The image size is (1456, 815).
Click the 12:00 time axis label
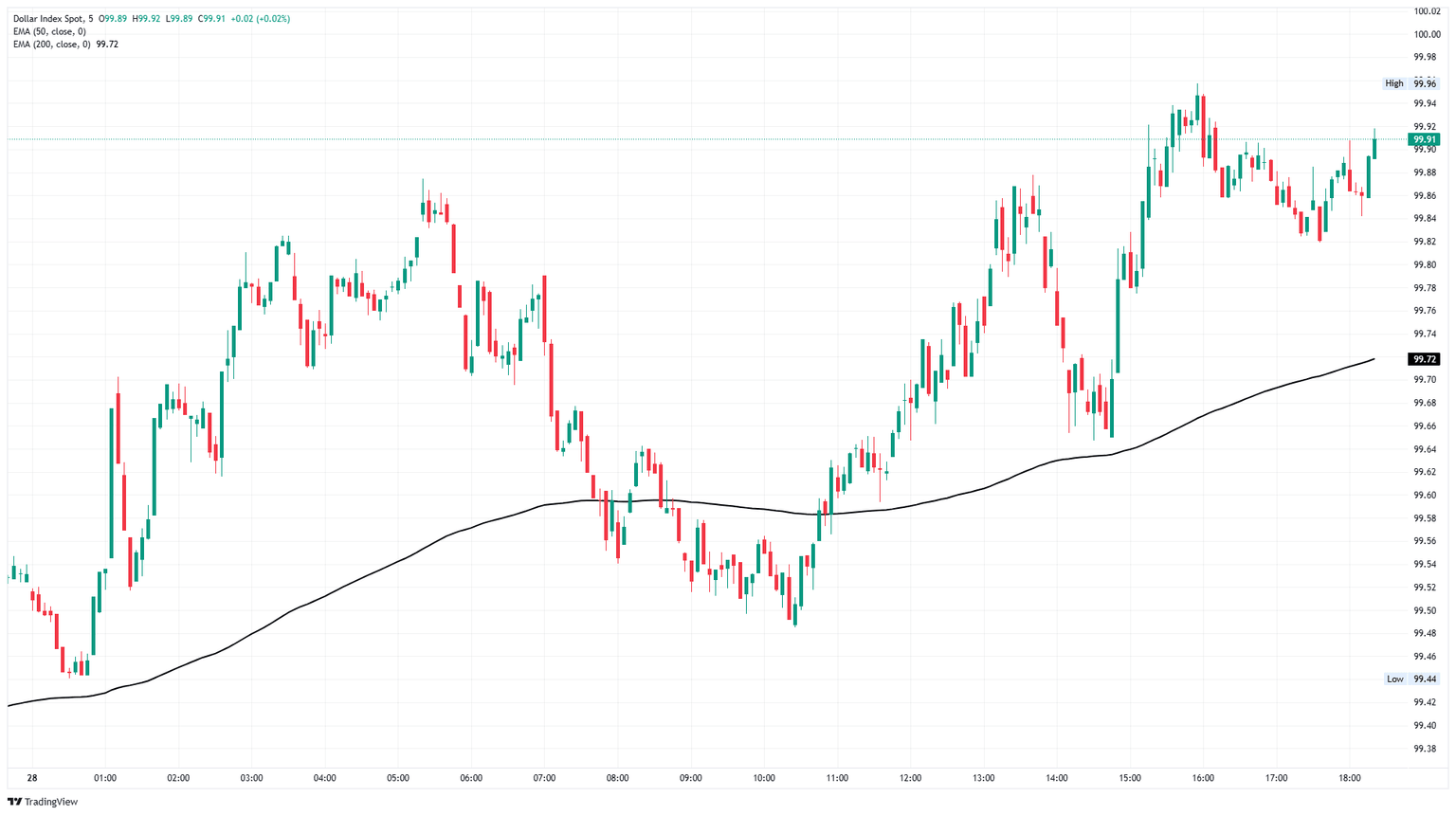pyautogui.click(x=910, y=778)
